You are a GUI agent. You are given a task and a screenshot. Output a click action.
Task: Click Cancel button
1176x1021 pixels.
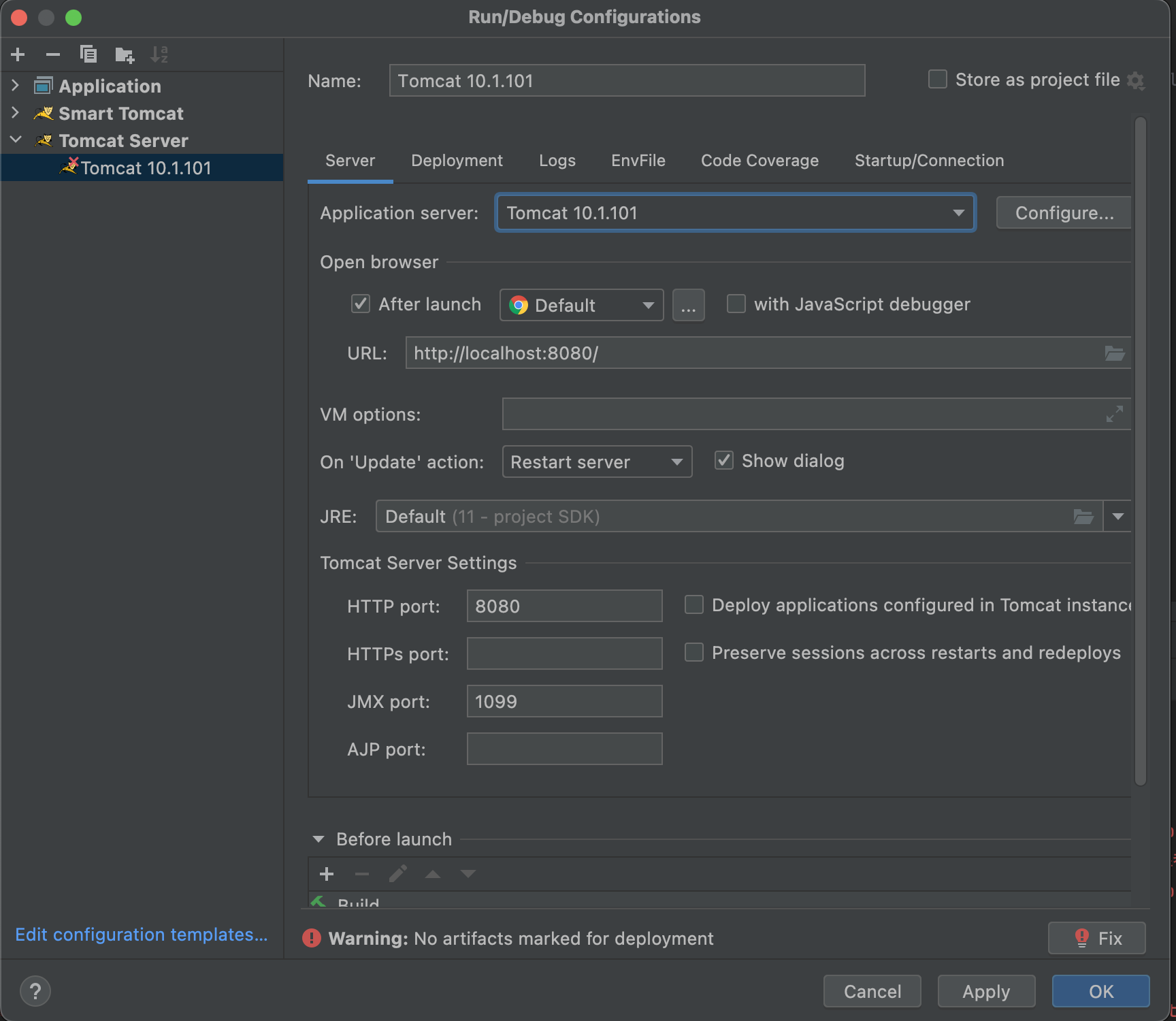[872, 991]
